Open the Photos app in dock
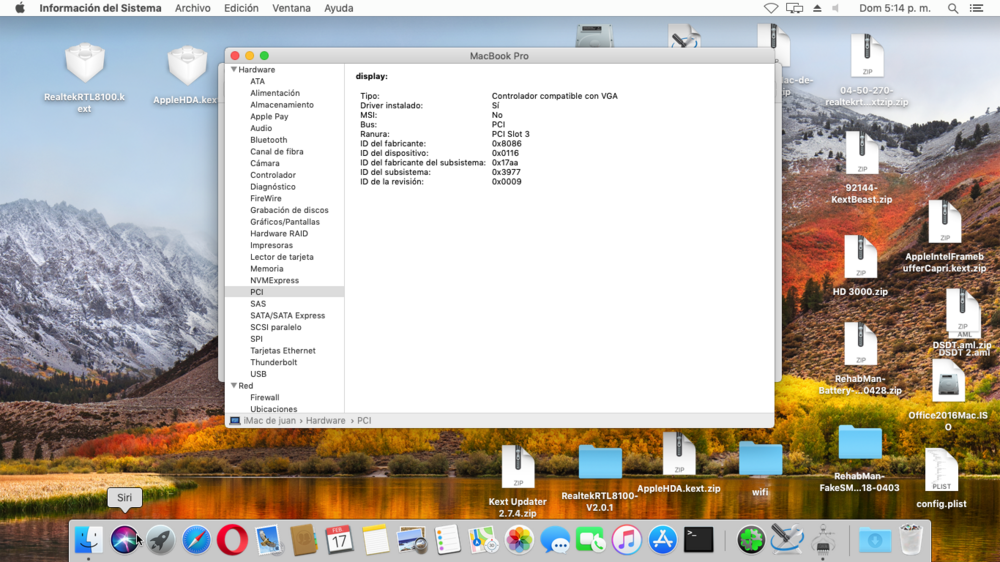Viewport: 1000px width, 562px height. [x=519, y=540]
